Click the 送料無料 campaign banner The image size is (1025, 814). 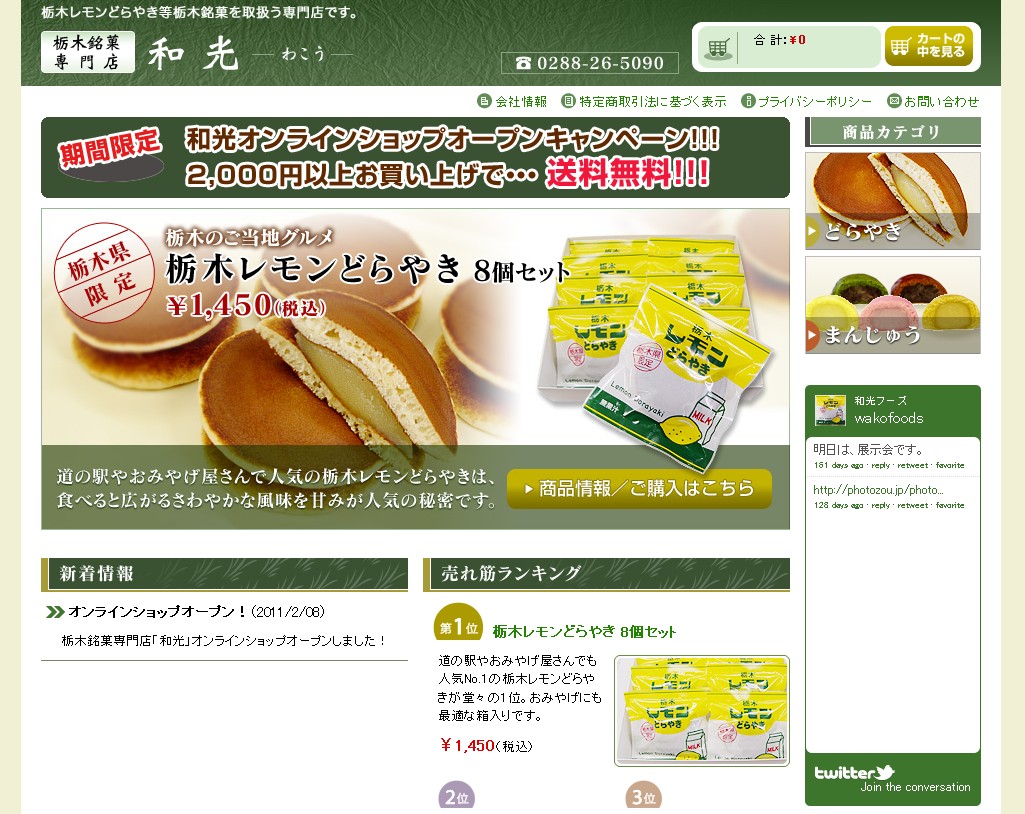[x=415, y=158]
